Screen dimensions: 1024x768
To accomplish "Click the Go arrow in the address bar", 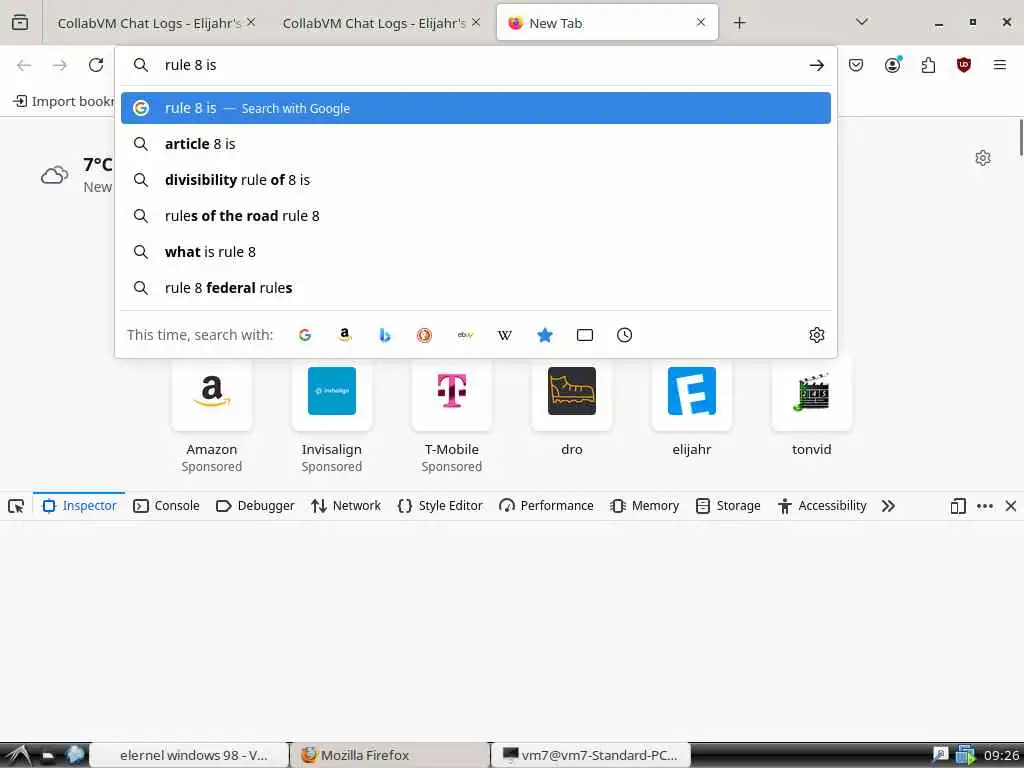I will coord(816,65).
